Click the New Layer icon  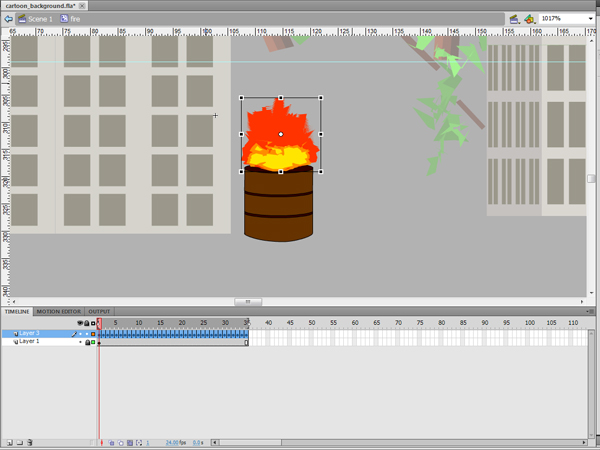tap(10, 443)
